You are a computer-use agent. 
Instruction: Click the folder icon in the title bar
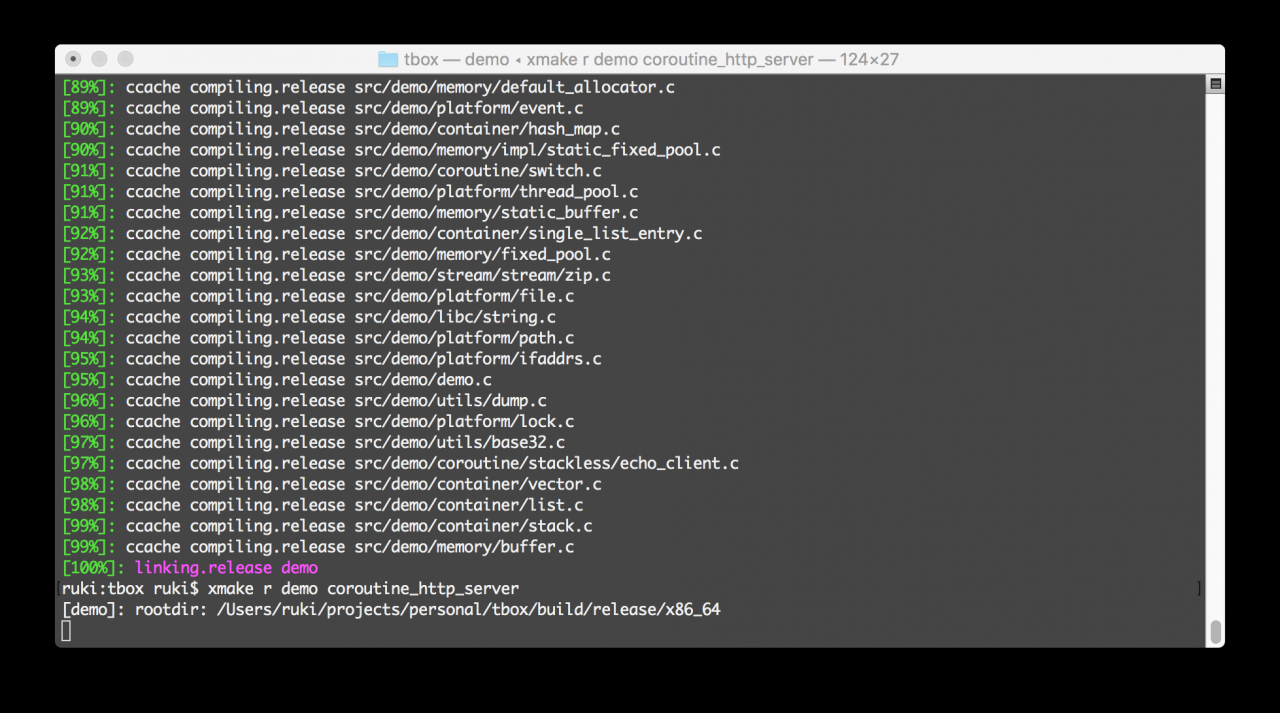coord(388,59)
